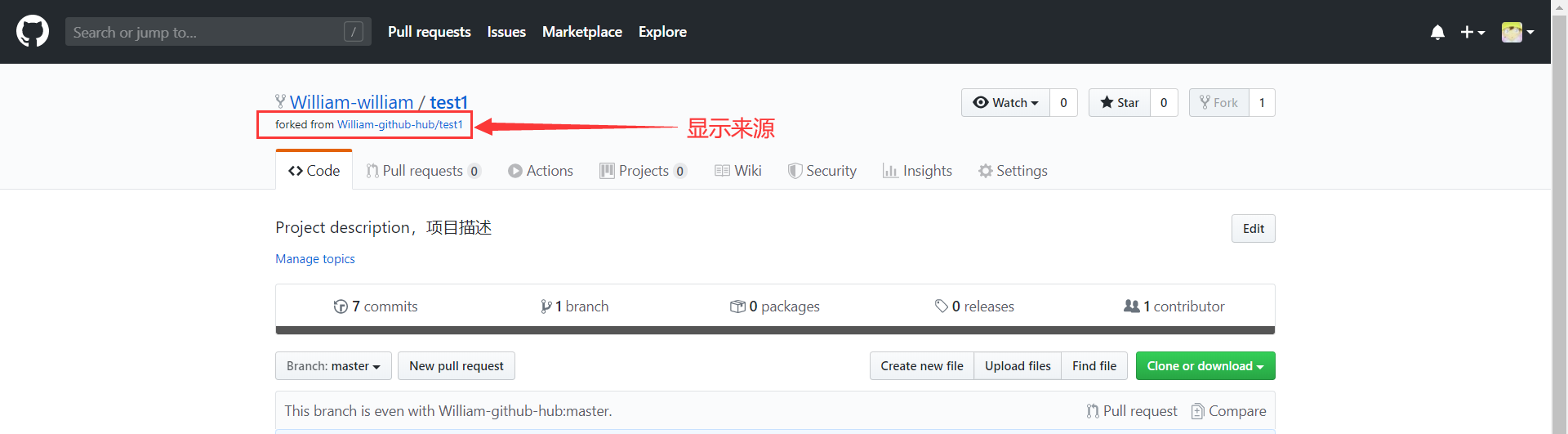Open 0 releases

coord(974,306)
